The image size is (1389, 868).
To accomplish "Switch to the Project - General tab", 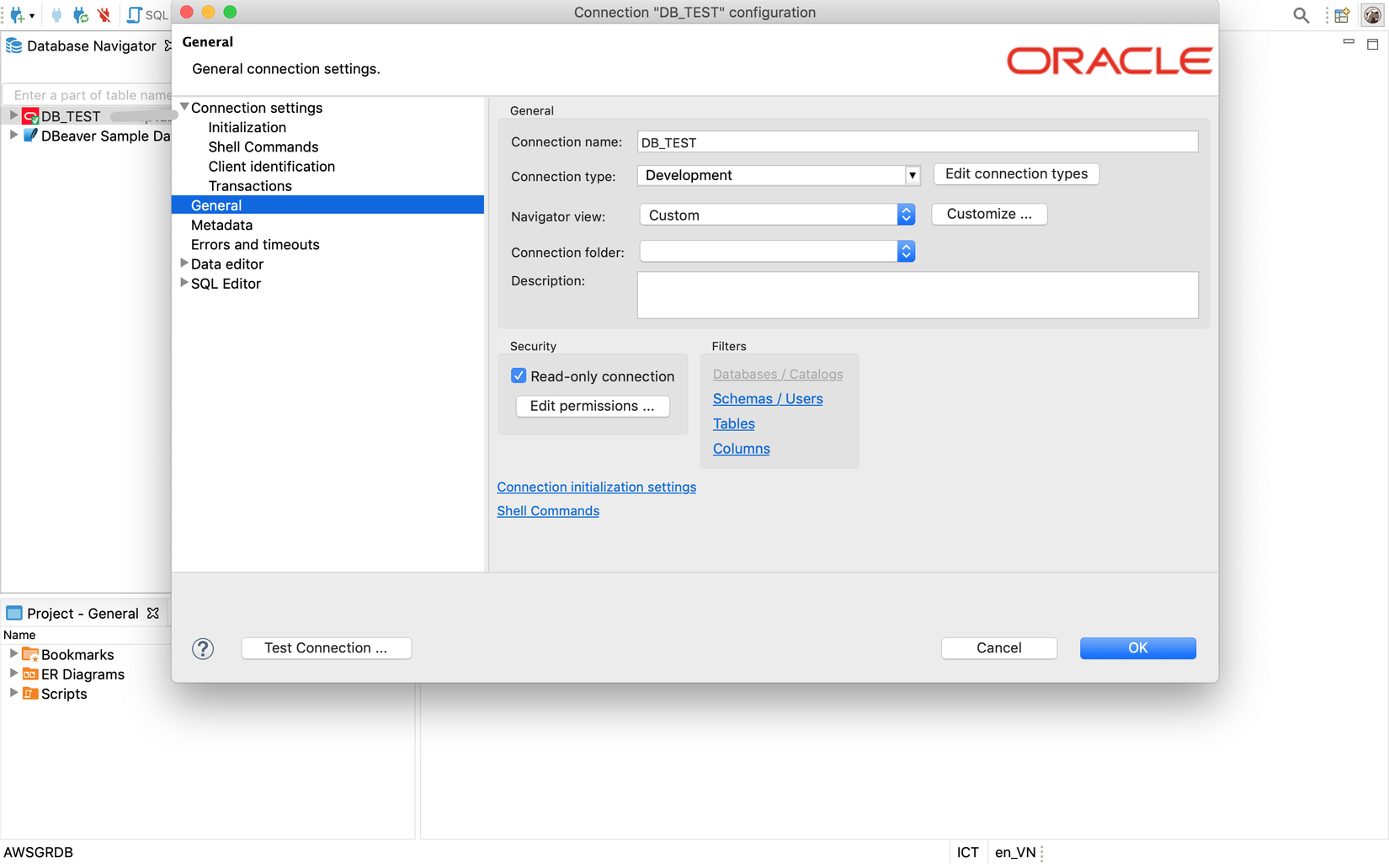I will pos(82,613).
